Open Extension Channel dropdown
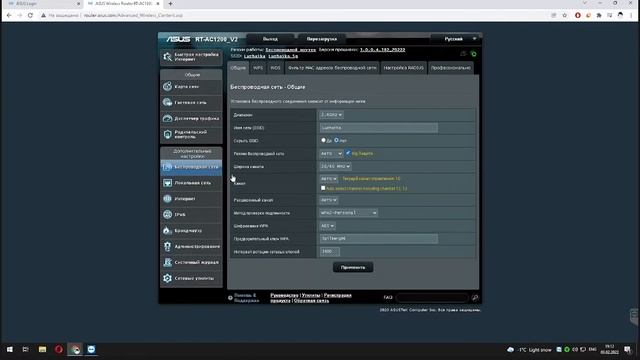 click(x=329, y=200)
